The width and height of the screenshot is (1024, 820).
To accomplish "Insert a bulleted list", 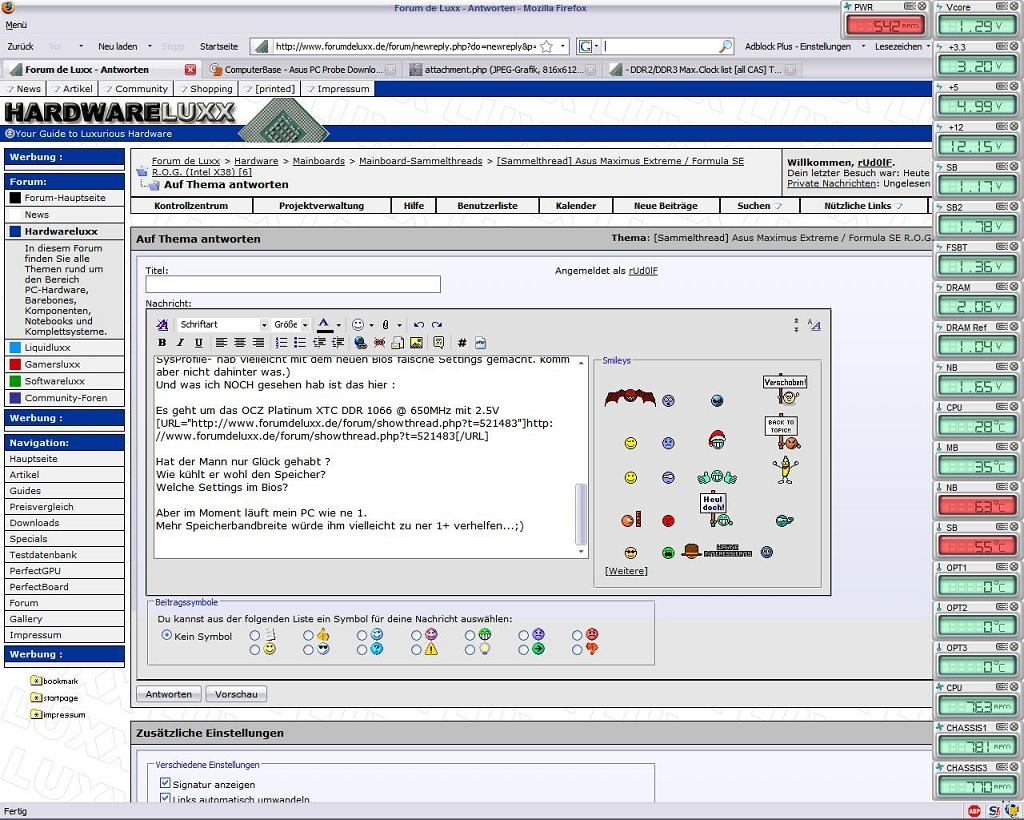I will click(x=300, y=343).
